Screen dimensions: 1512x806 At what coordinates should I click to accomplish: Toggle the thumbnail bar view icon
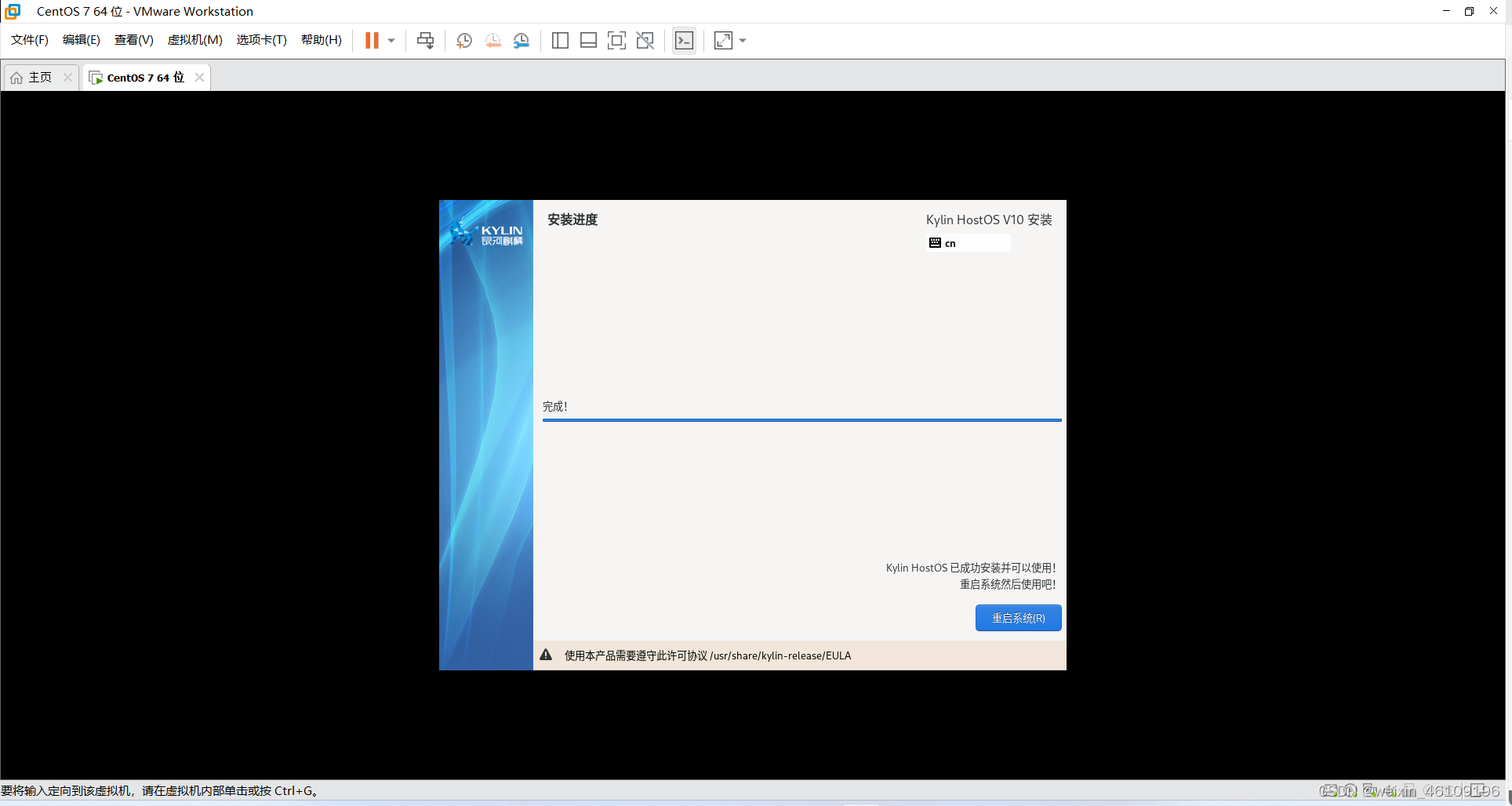588,41
